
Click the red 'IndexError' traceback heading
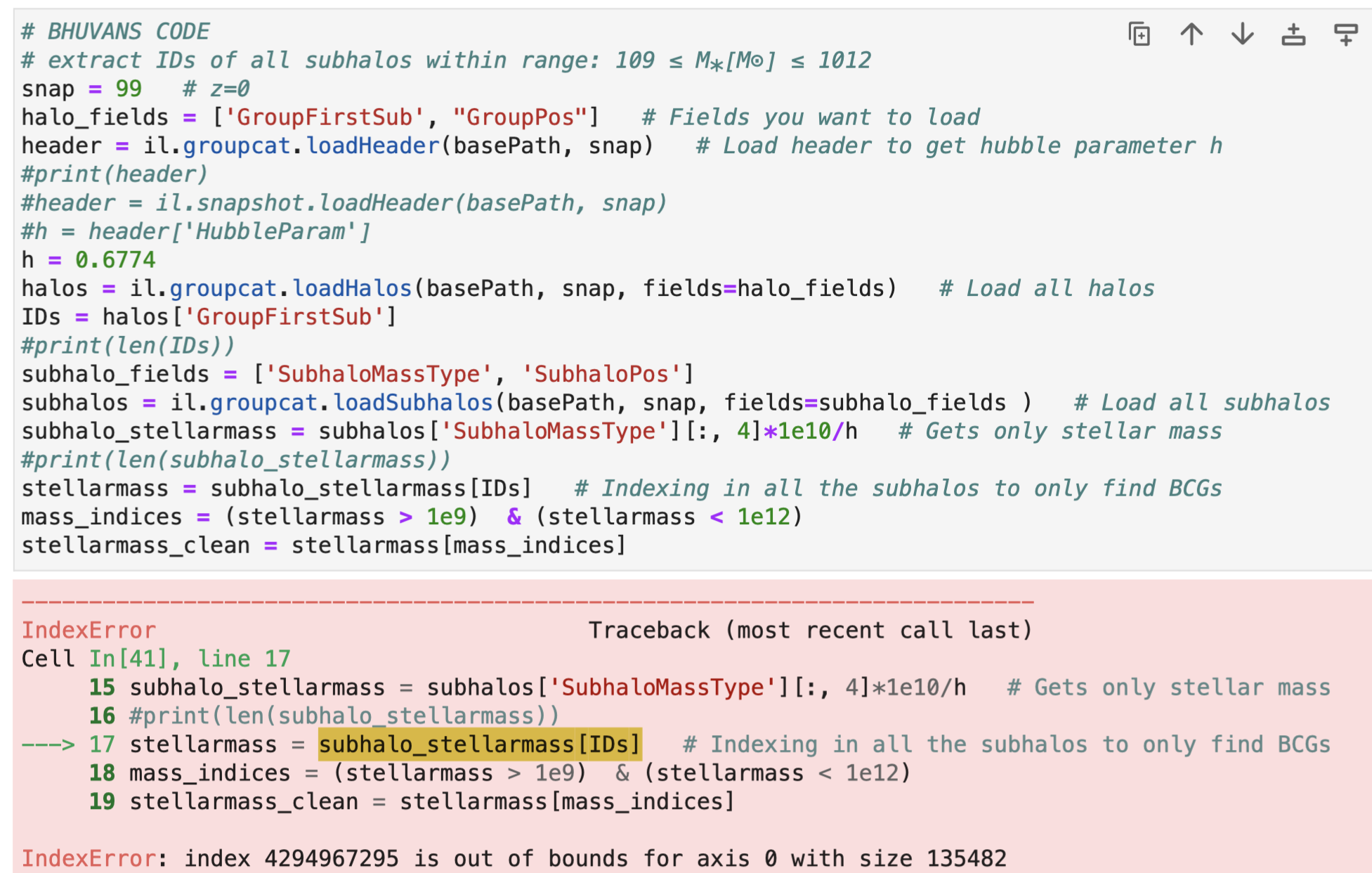pos(89,630)
